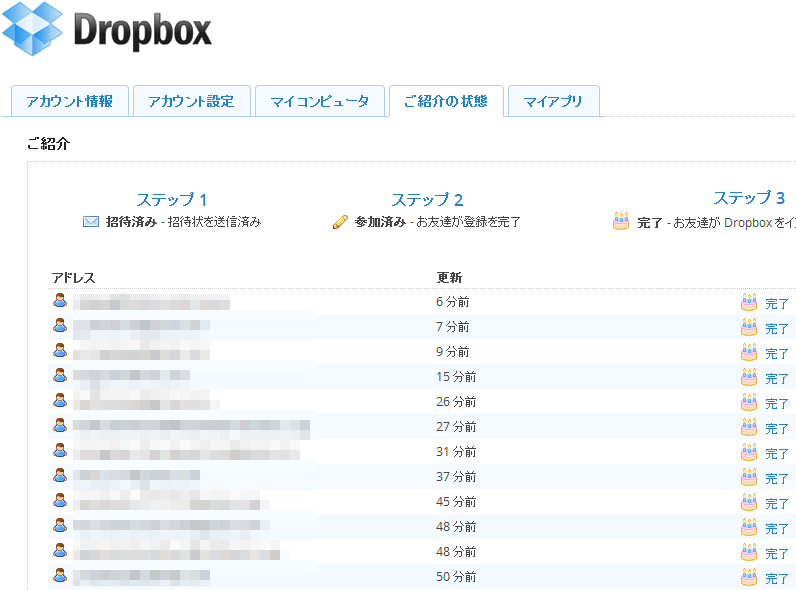The width and height of the screenshot is (796, 590).
Task: Click the 更新 column header
Action: [x=449, y=277]
